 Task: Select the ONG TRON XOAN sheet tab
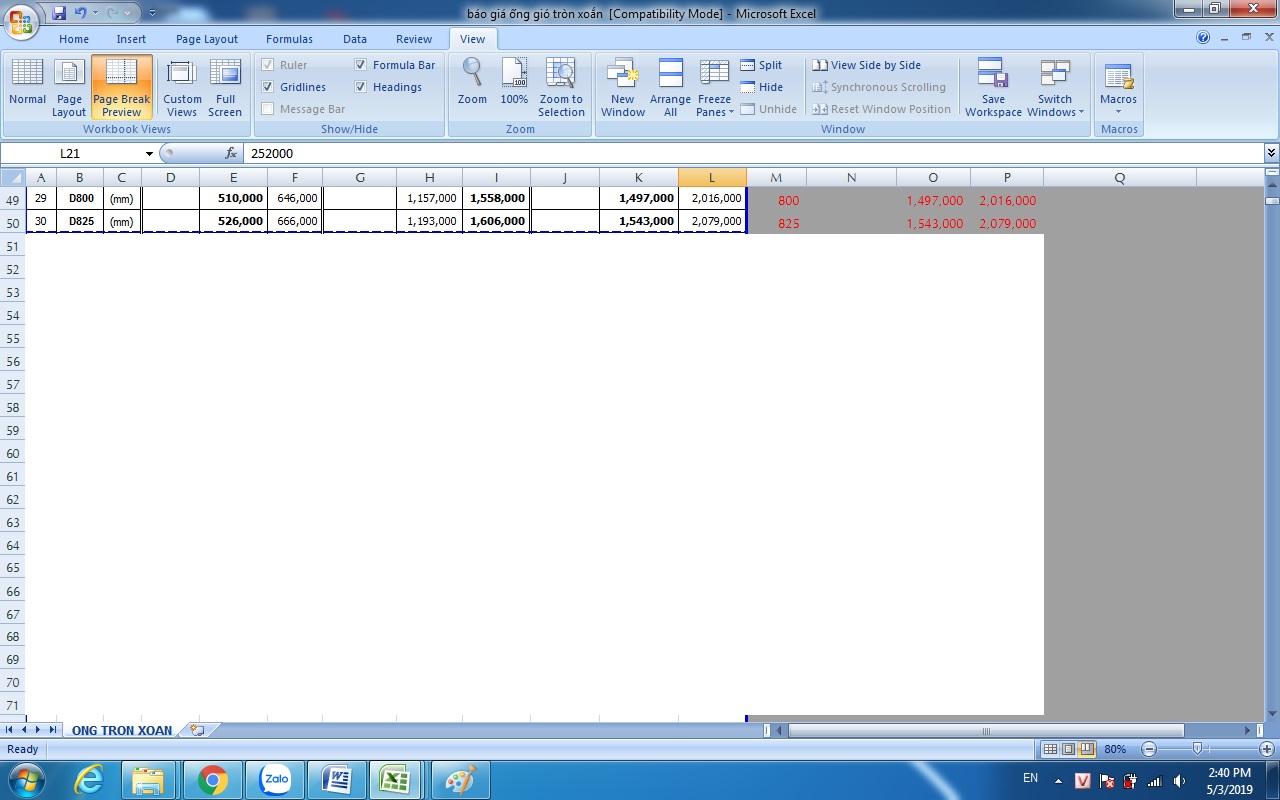click(121, 730)
